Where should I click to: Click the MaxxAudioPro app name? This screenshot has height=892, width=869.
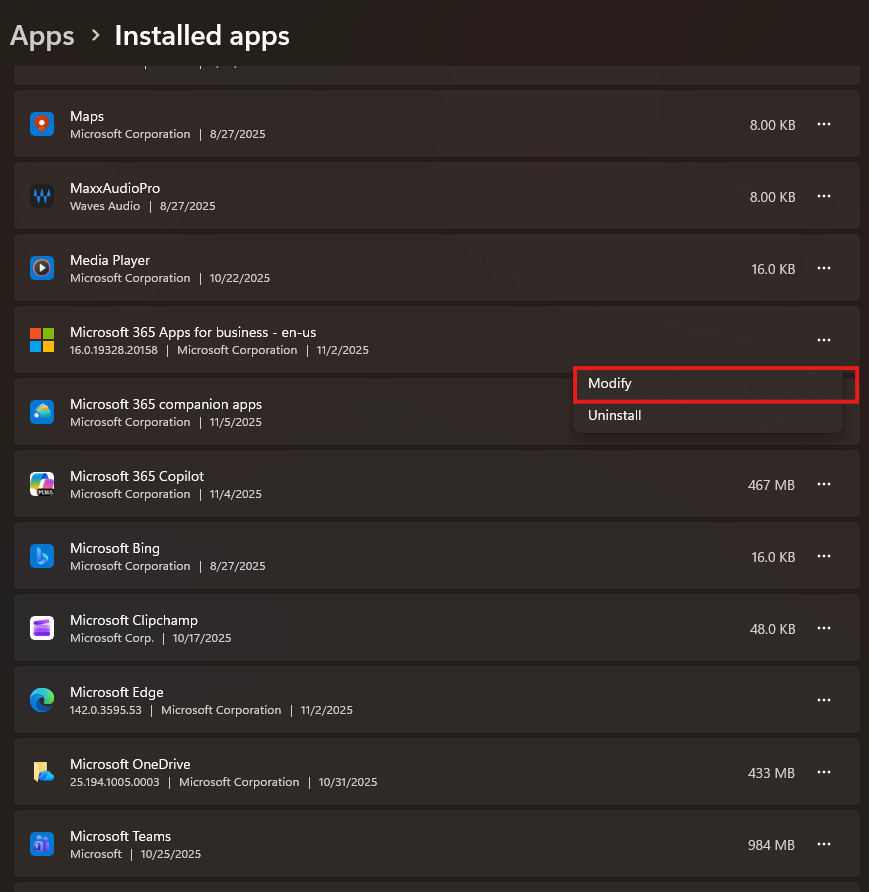click(x=115, y=188)
